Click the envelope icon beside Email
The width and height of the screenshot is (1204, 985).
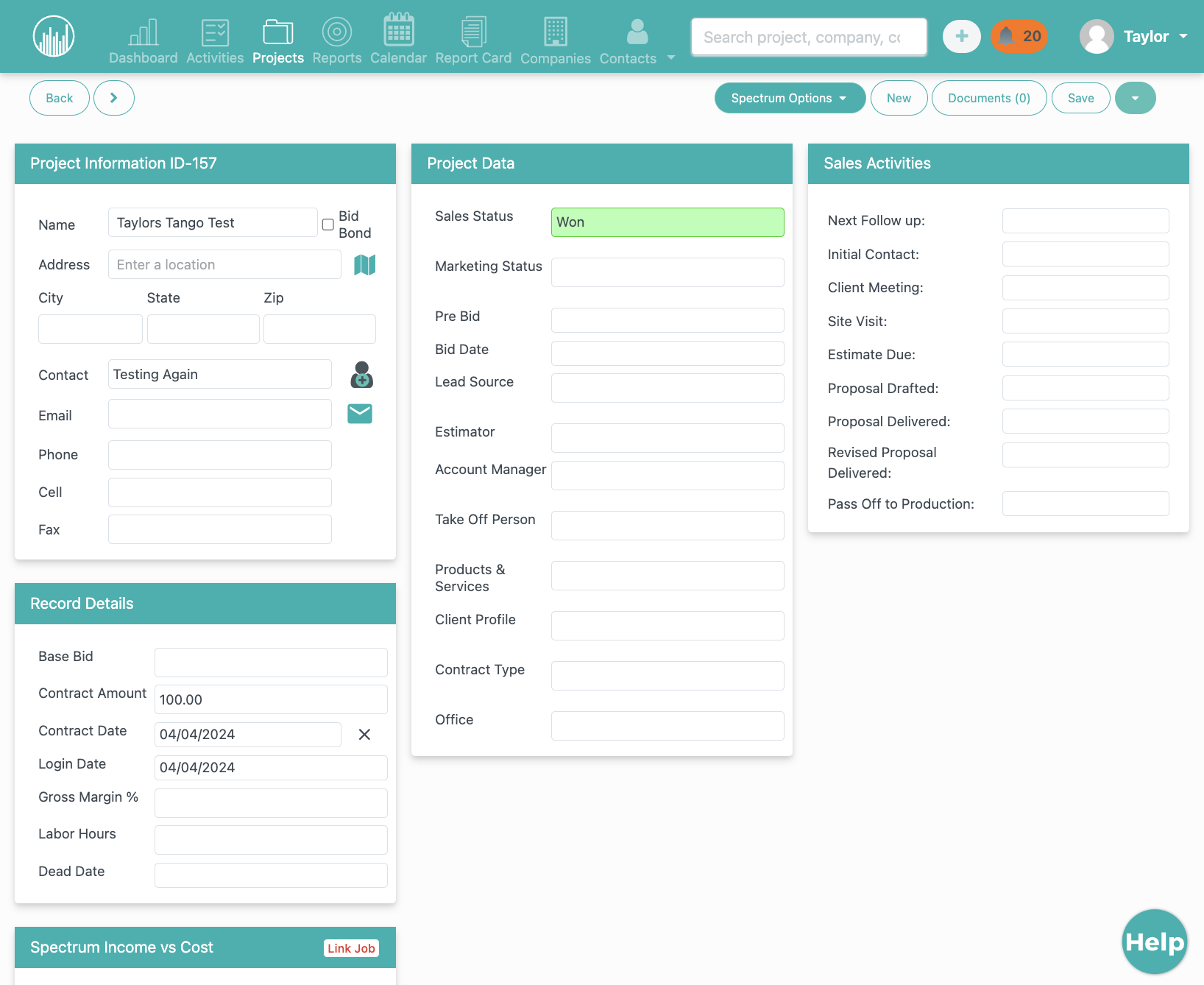[x=360, y=414]
